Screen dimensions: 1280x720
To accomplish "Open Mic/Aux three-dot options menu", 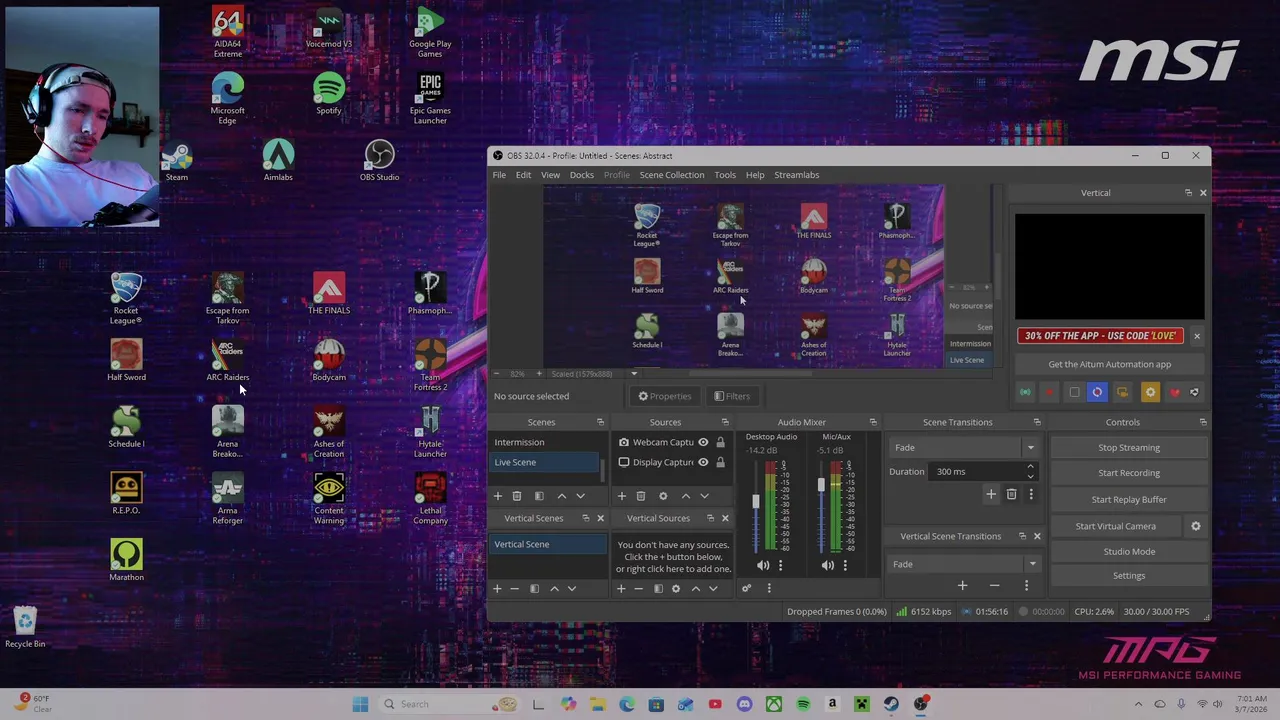I will pyautogui.click(x=844, y=565).
